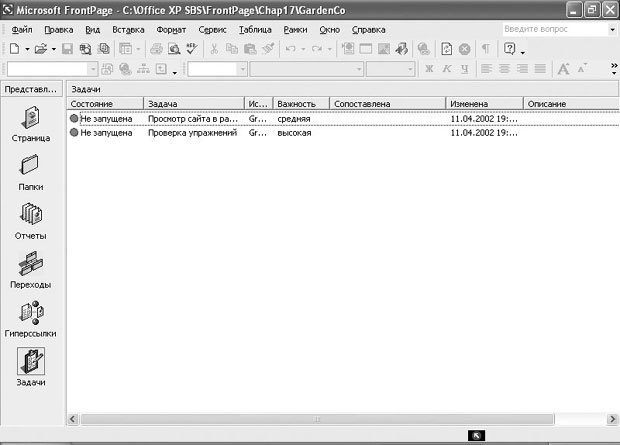The height and width of the screenshot is (445, 620).
Task: Click horizontal scrollbar left arrow
Action: tap(73, 419)
